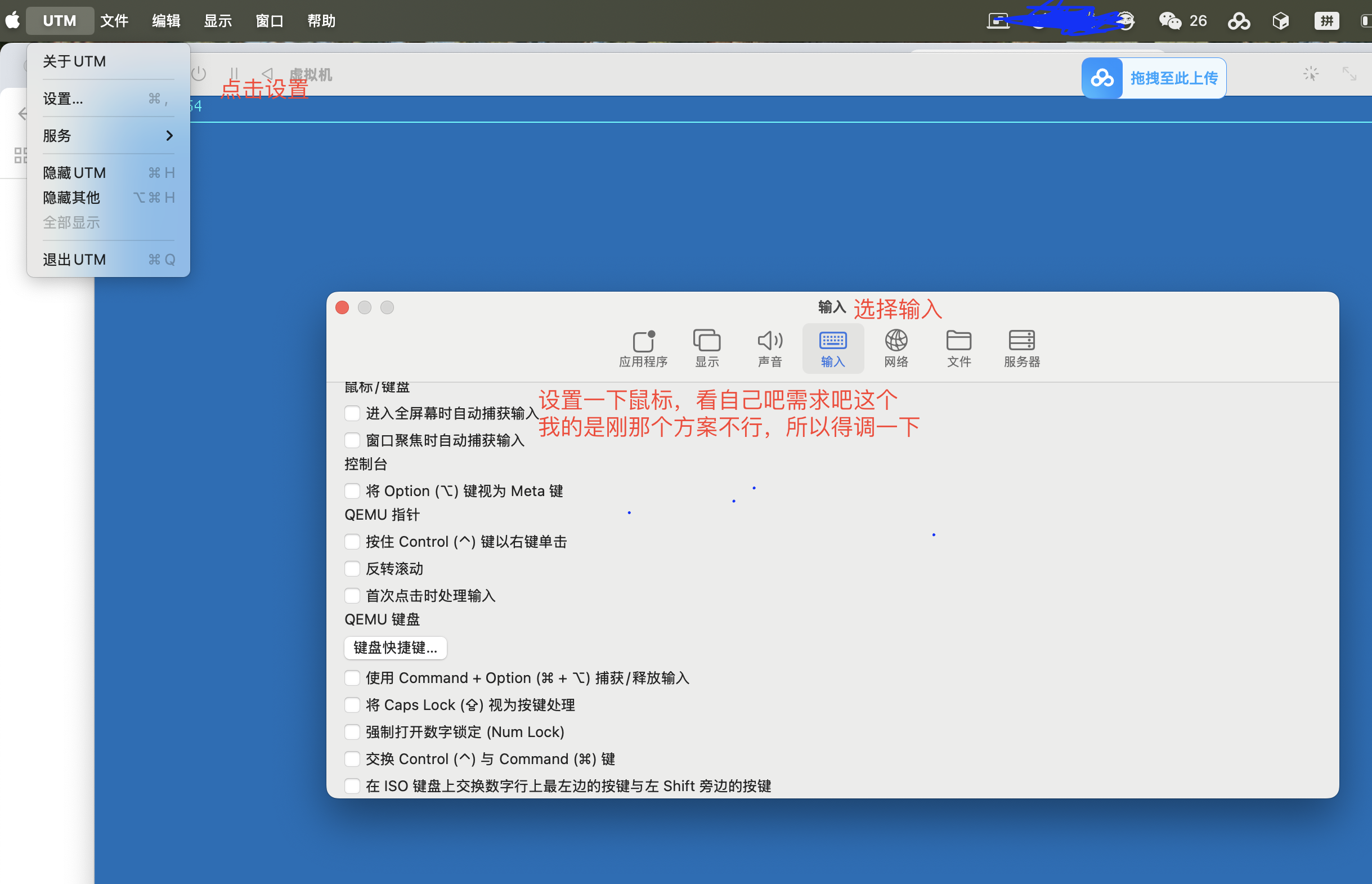Viewport: 1372px width, 884px height.
Task: Check 将 Option 键视为 Meta 键
Action: 352,491
